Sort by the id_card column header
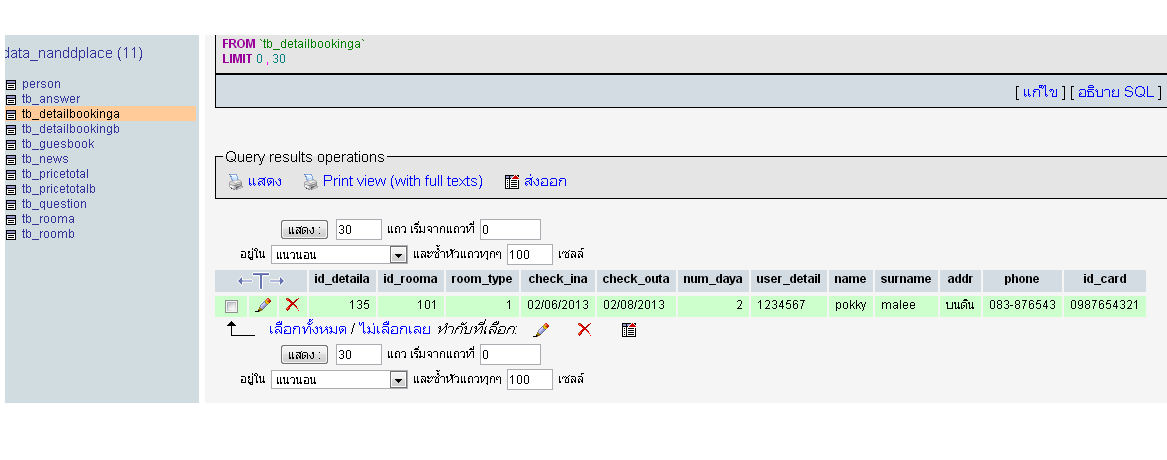The width and height of the screenshot is (1167, 460). [1104, 279]
